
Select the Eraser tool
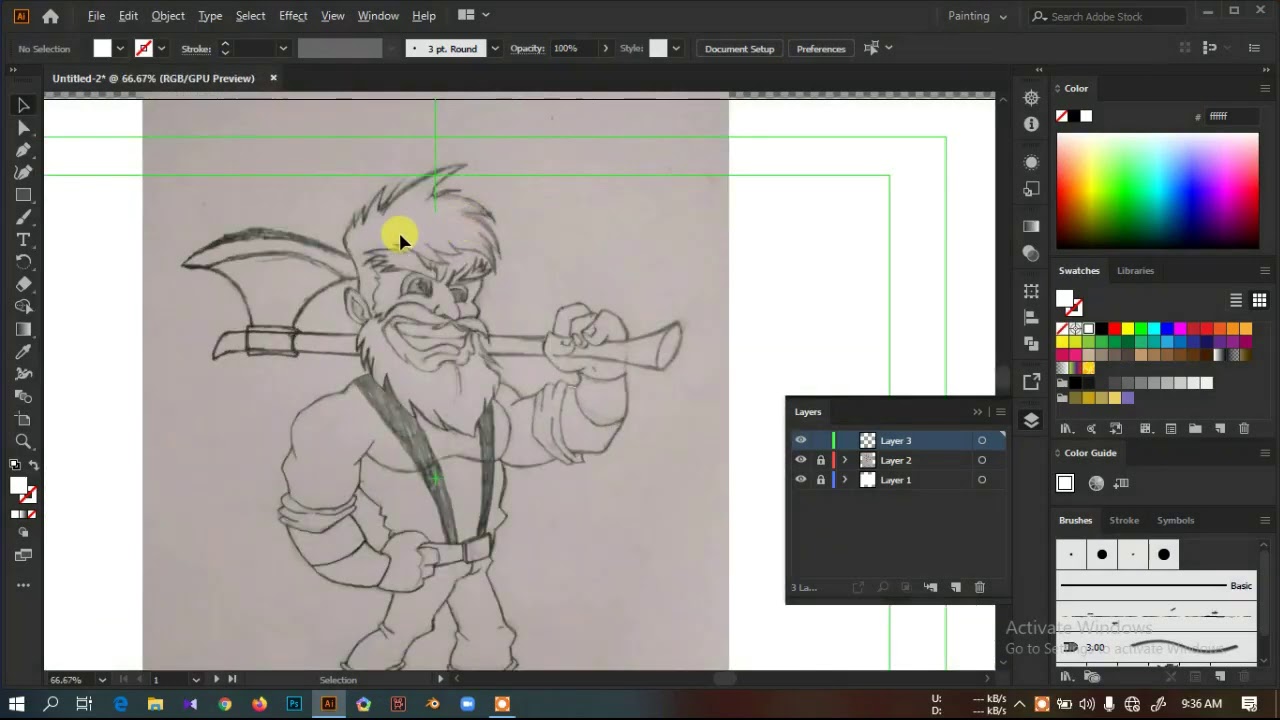pyautogui.click(x=23, y=285)
